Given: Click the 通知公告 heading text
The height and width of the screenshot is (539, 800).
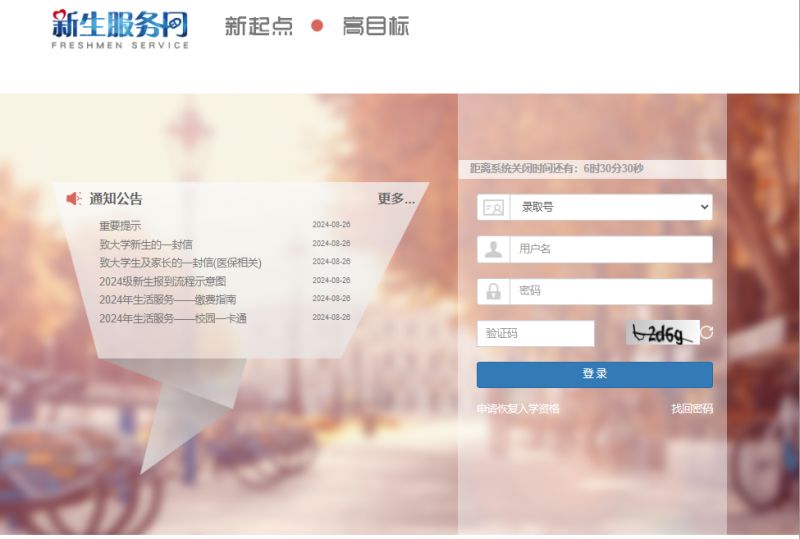Looking at the screenshot, I should coord(116,199).
